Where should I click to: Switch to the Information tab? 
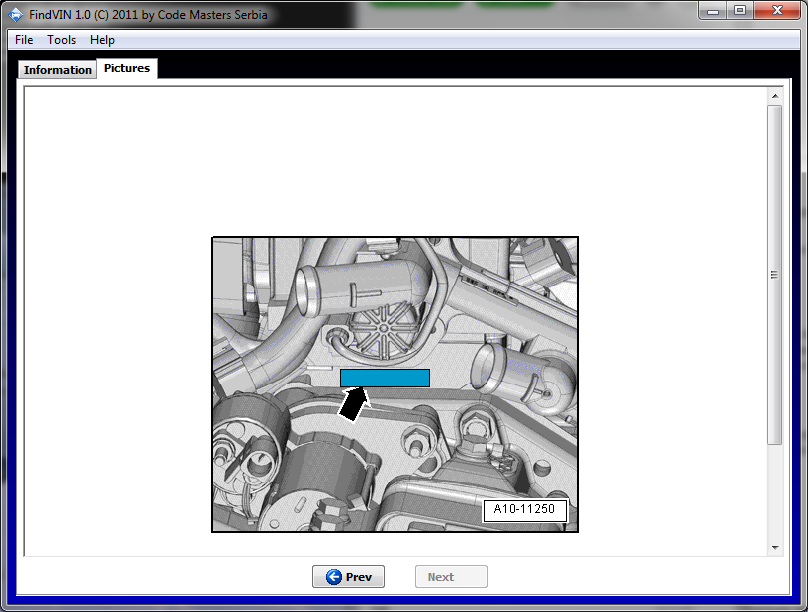[57, 70]
